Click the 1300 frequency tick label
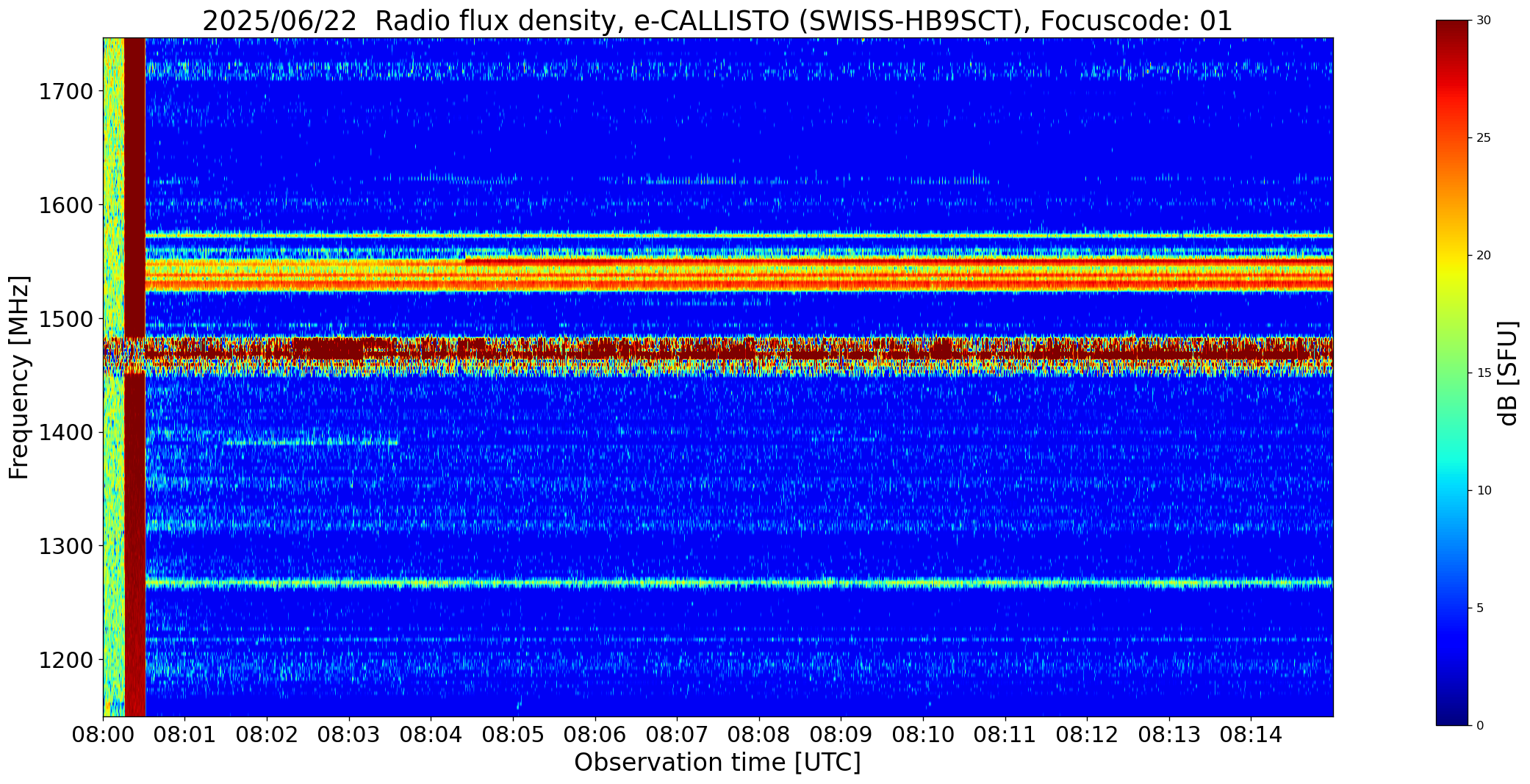This screenshot has height=784, width=1530. pos(66,547)
